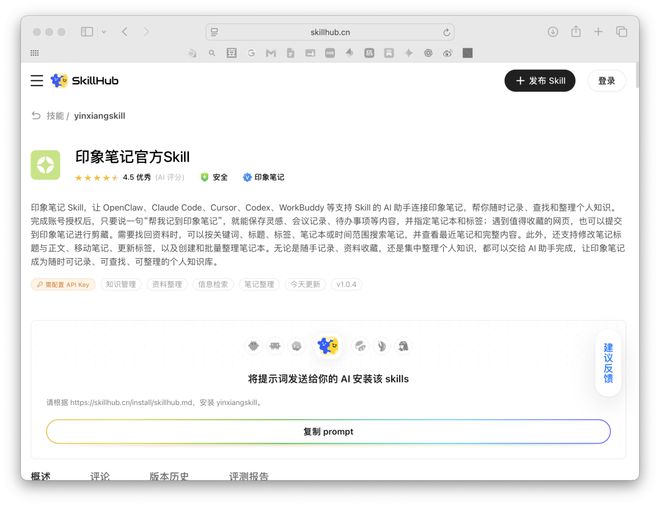Open the document-shaped bookmark icon
Screen dimensions: 660x506
290,53
